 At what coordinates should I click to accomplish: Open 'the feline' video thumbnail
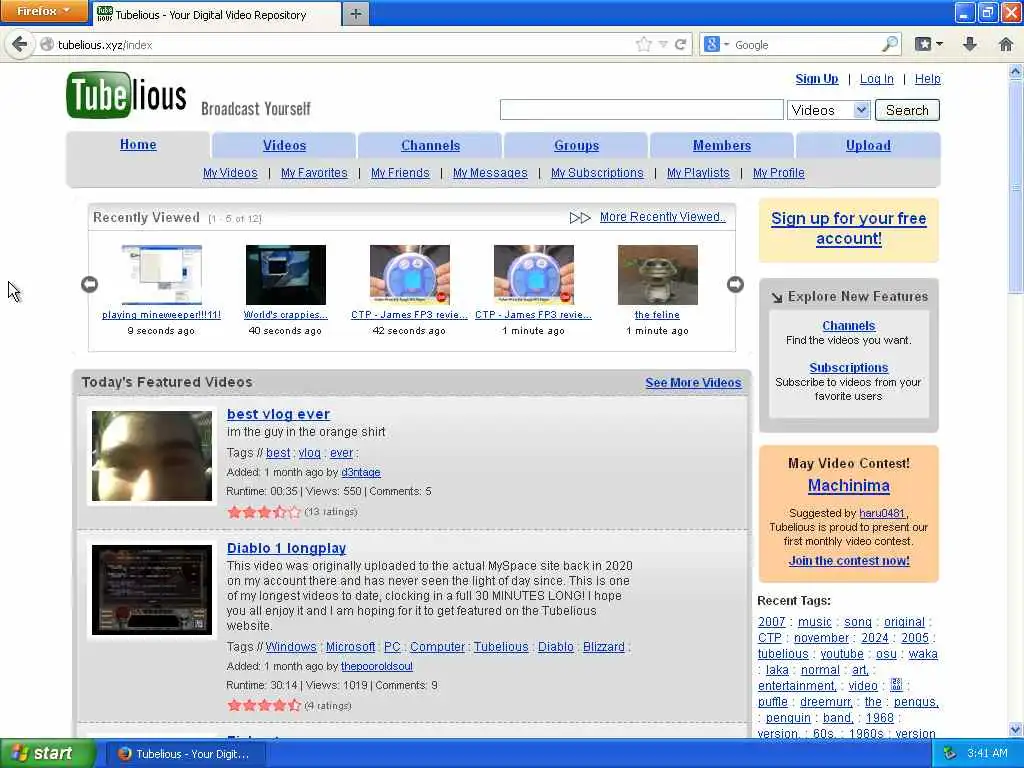coord(658,275)
